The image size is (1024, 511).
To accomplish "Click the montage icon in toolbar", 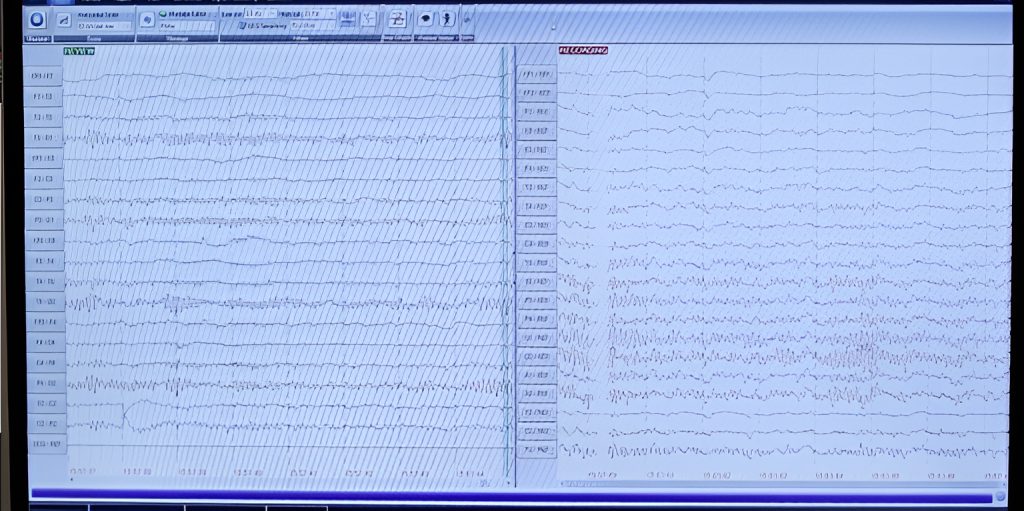I will (147, 19).
